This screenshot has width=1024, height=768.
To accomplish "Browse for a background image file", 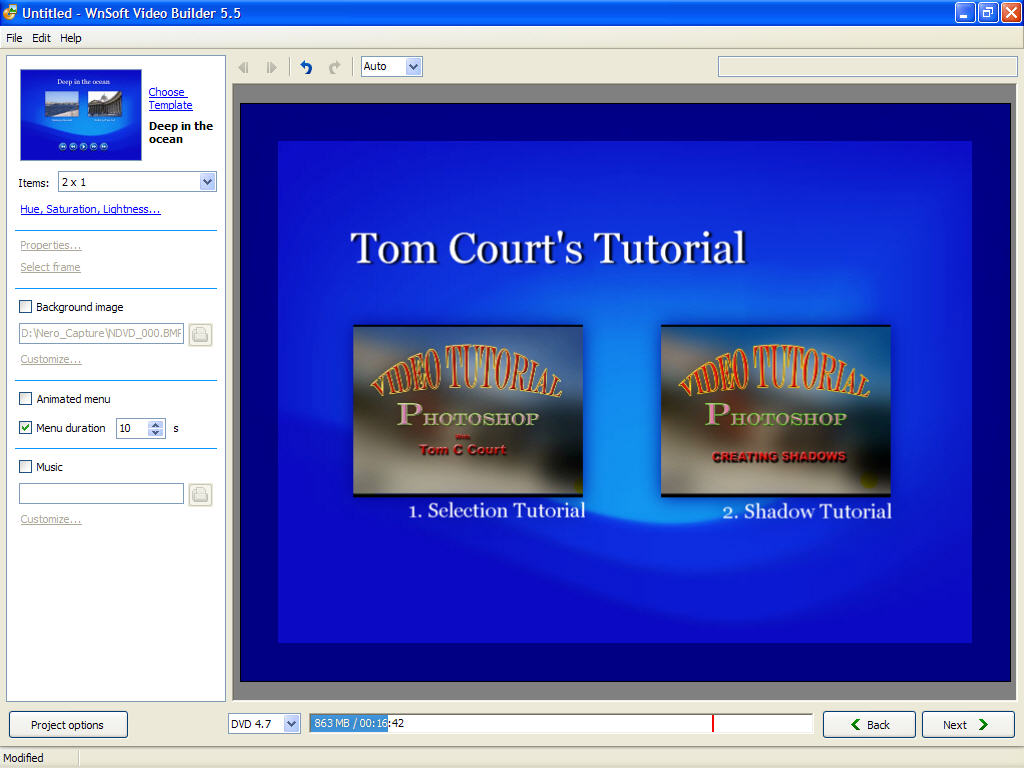I will point(200,334).
